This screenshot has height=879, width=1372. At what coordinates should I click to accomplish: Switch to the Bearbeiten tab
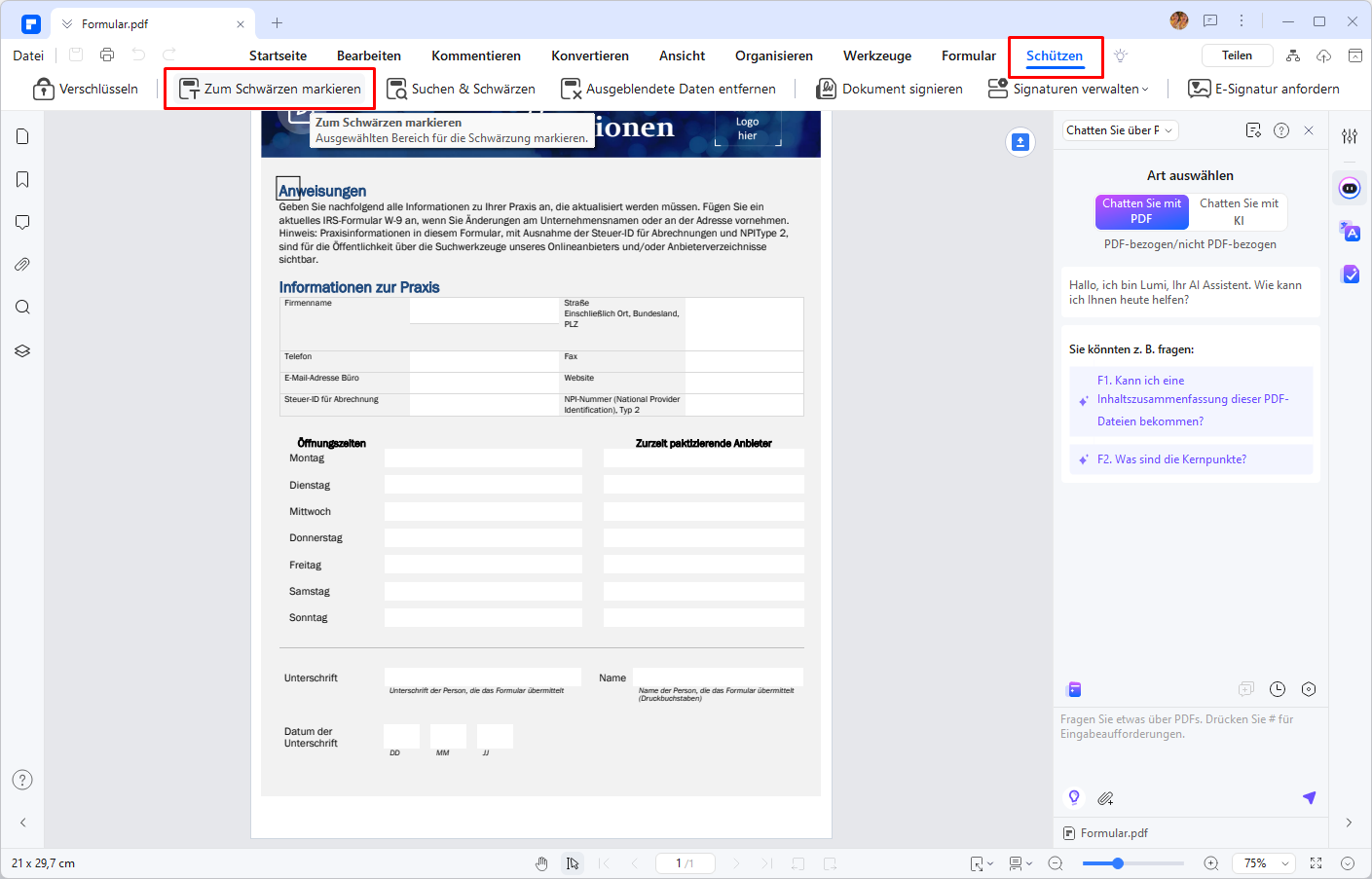coord(369,55)
